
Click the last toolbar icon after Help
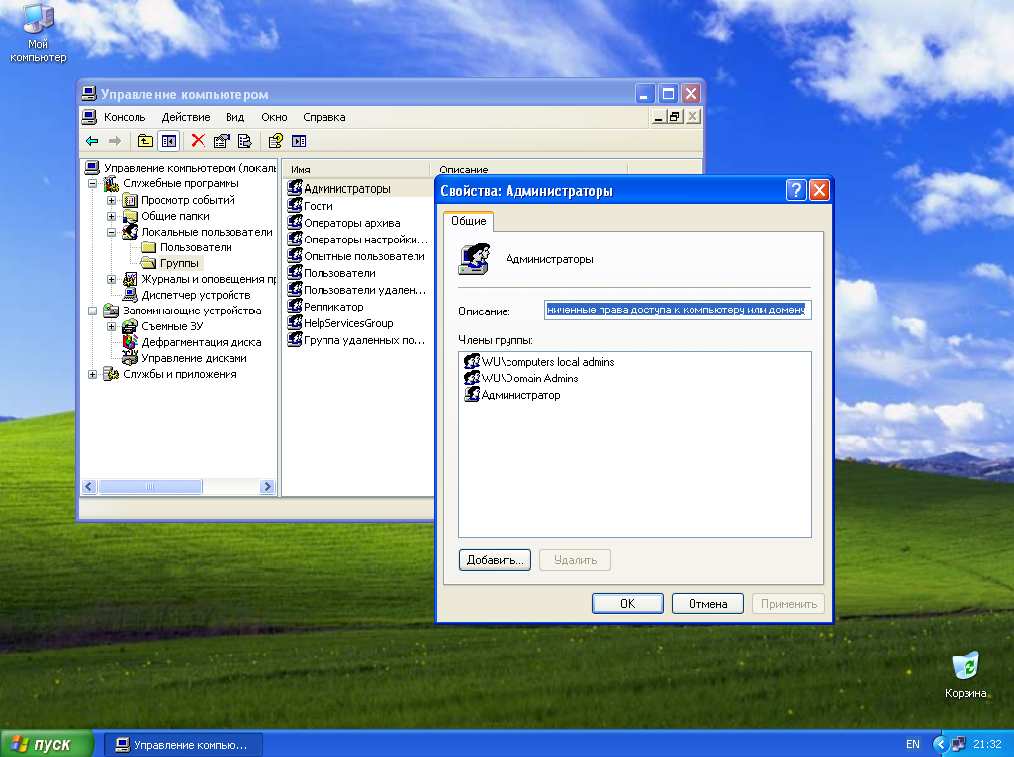tap(299, 141)
